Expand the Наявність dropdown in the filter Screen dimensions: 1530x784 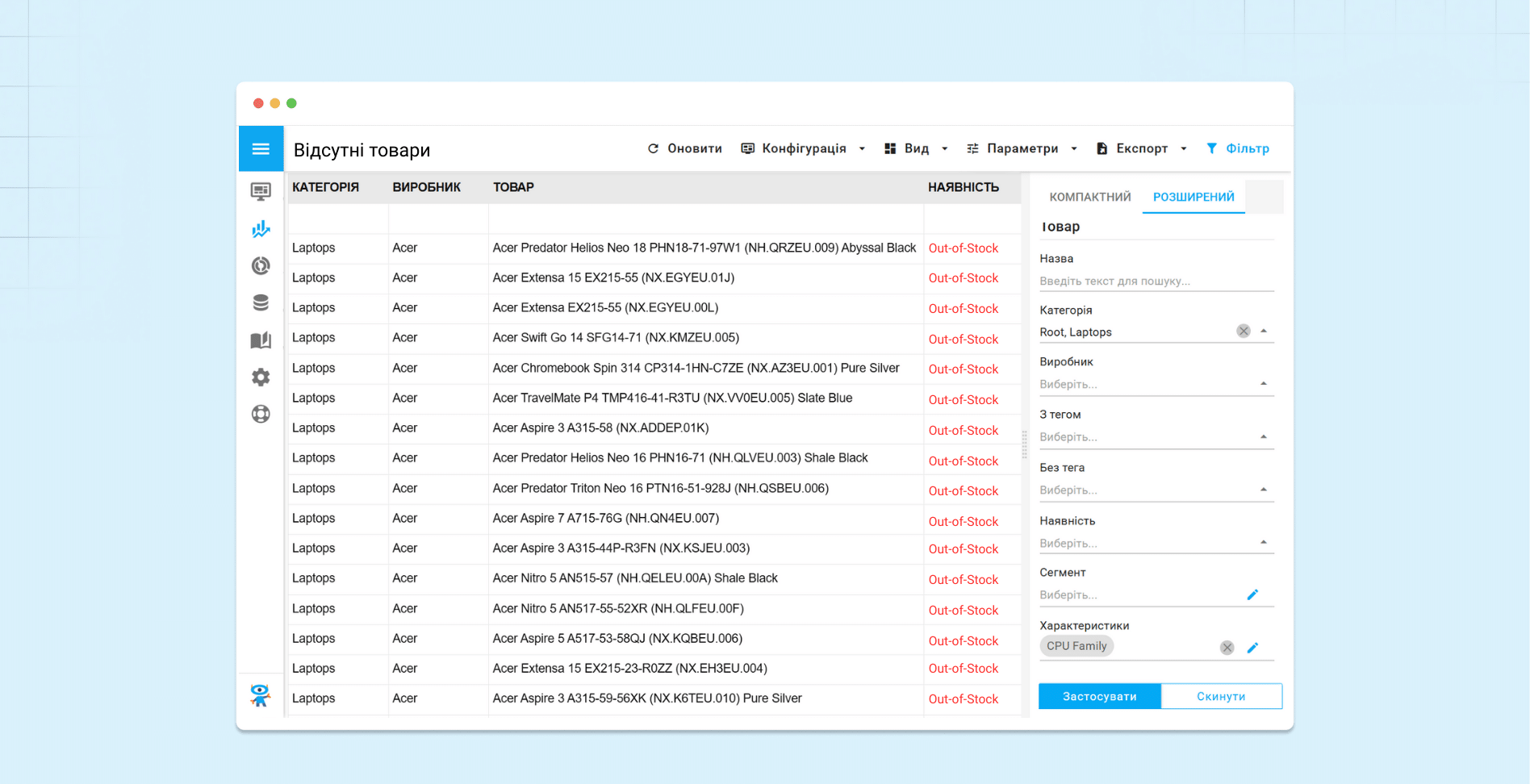1263,543
